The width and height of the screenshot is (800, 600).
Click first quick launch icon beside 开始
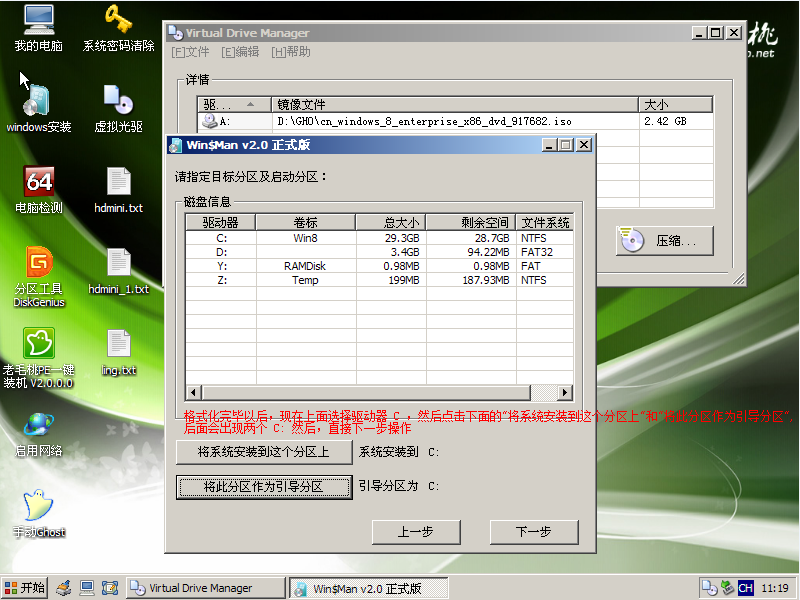click(x=64, y=588)
